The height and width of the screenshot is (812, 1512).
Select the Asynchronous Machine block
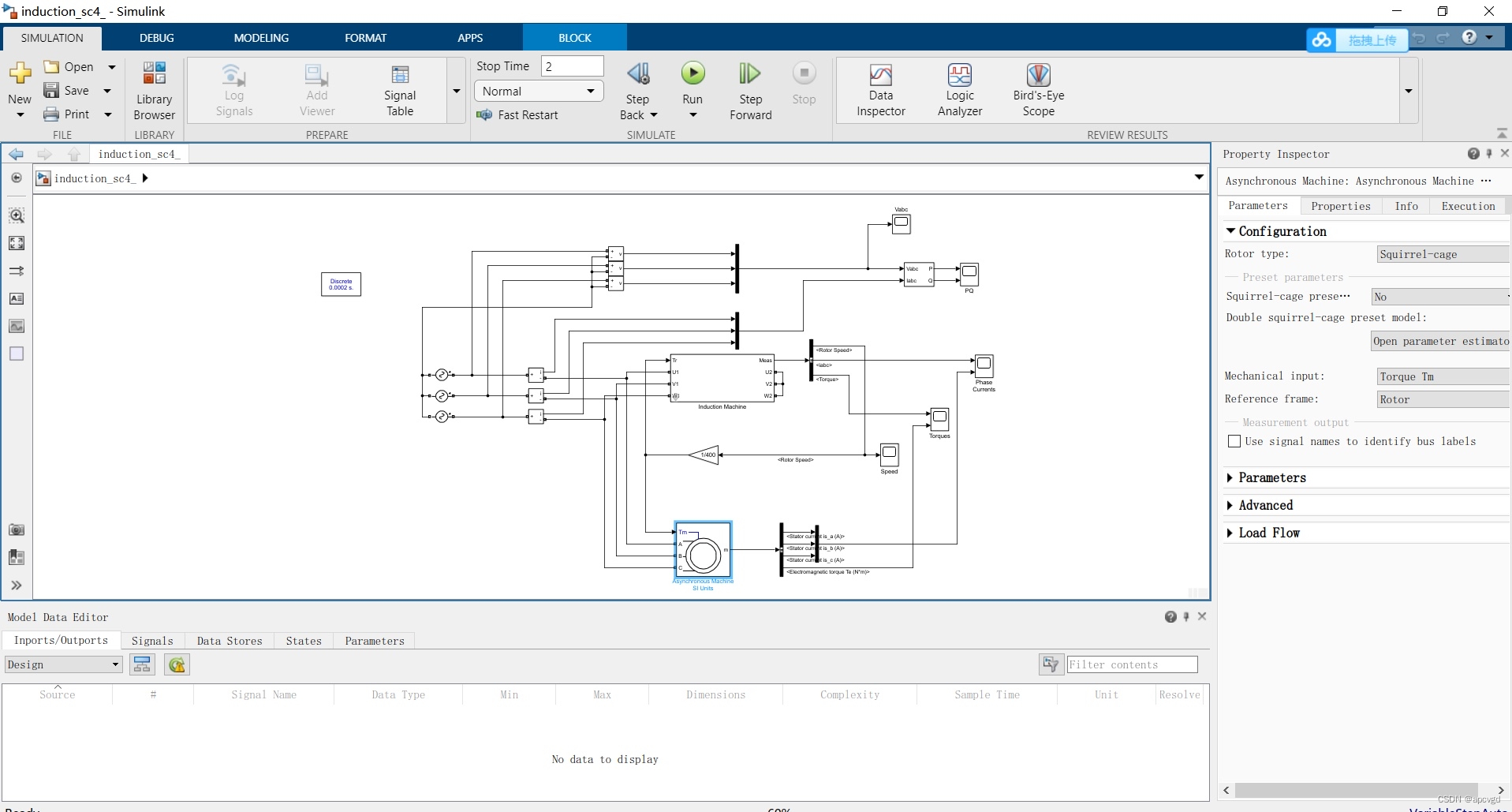coord(703,549)
